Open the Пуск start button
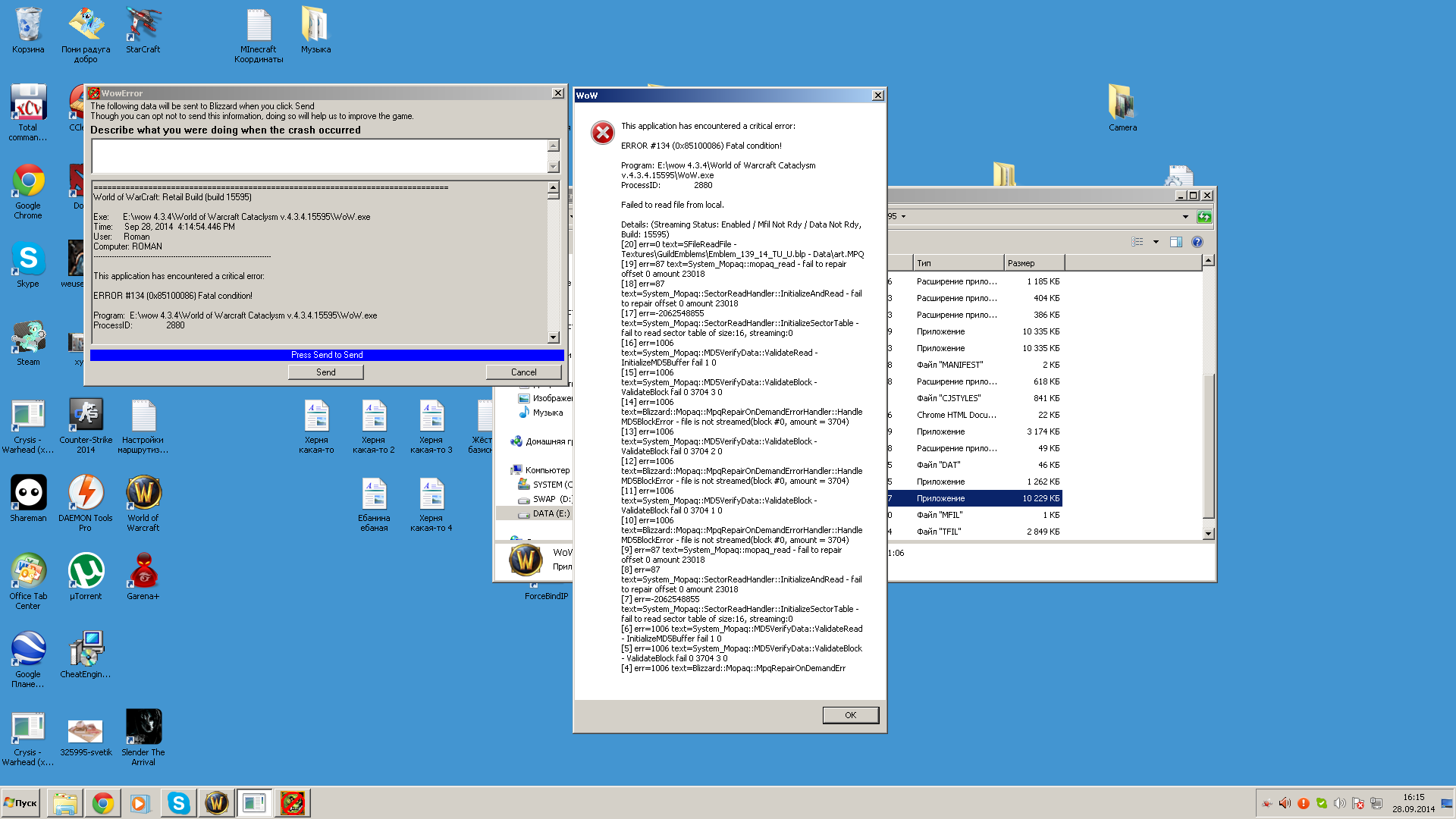Screen dimensions: 1456x819 pos(20,803)
